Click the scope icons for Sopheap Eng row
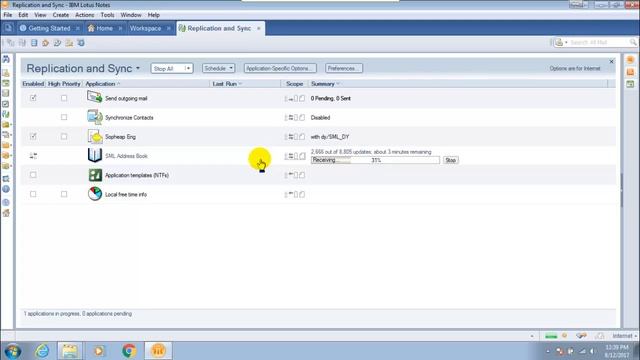This screenshot has width=640, height=360. click(294, 137)
